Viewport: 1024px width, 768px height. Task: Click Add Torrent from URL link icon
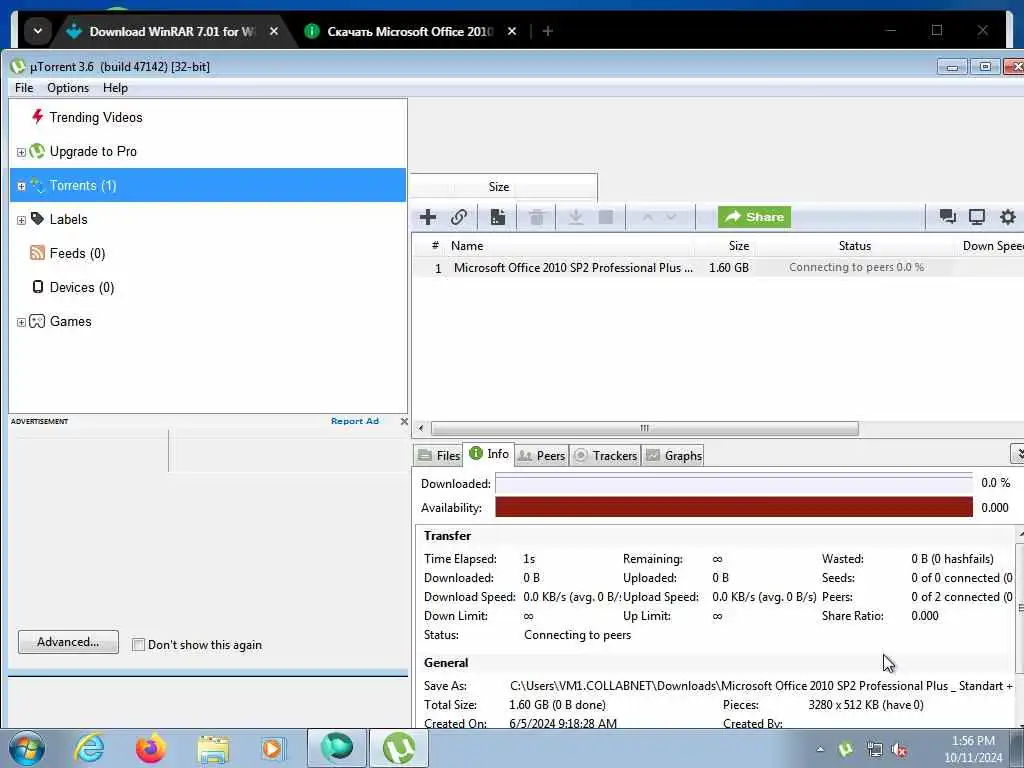pyautogui.click(x=459, y=217)
